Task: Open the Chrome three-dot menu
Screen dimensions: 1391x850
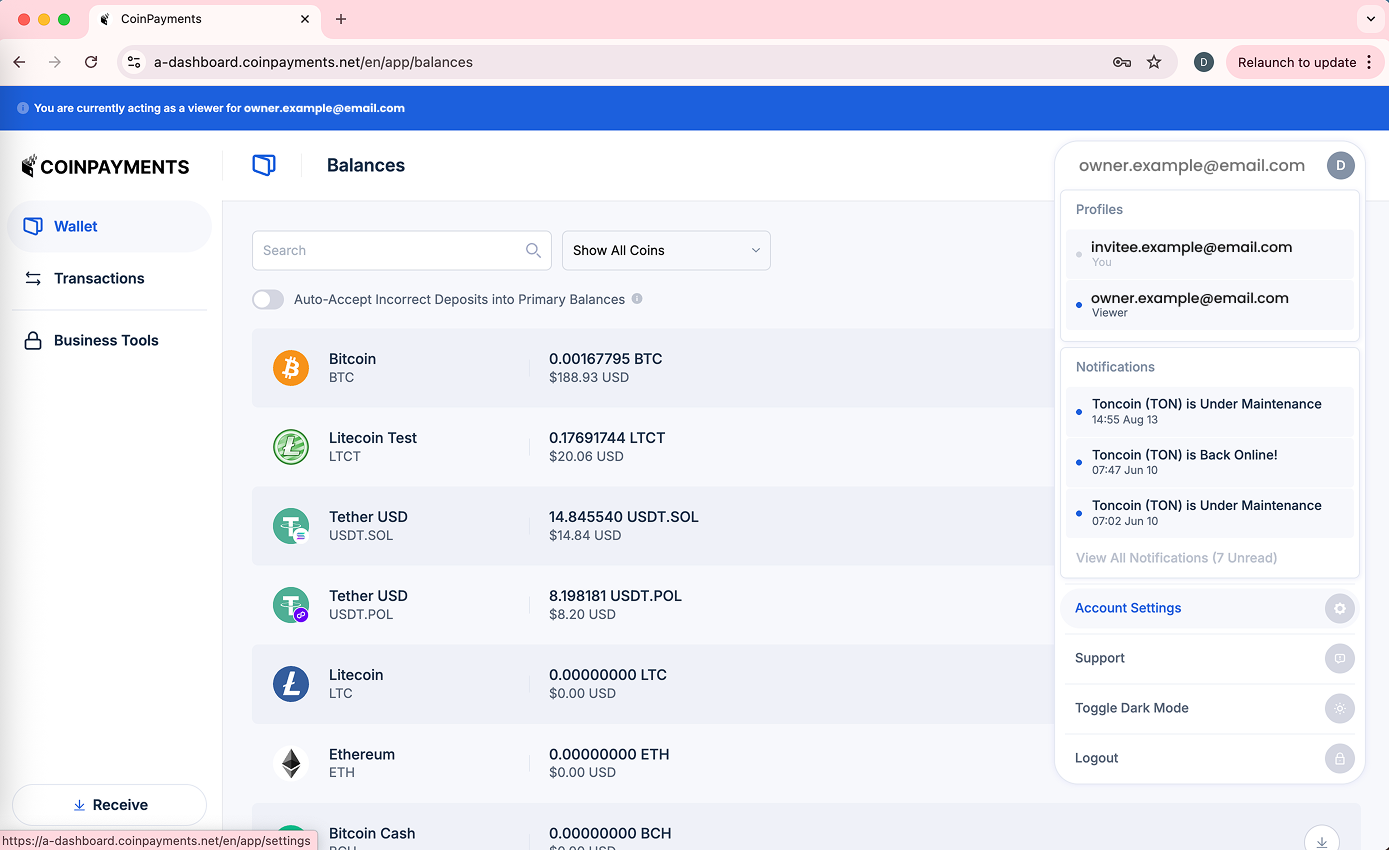Action: [x=1369, y=62]
